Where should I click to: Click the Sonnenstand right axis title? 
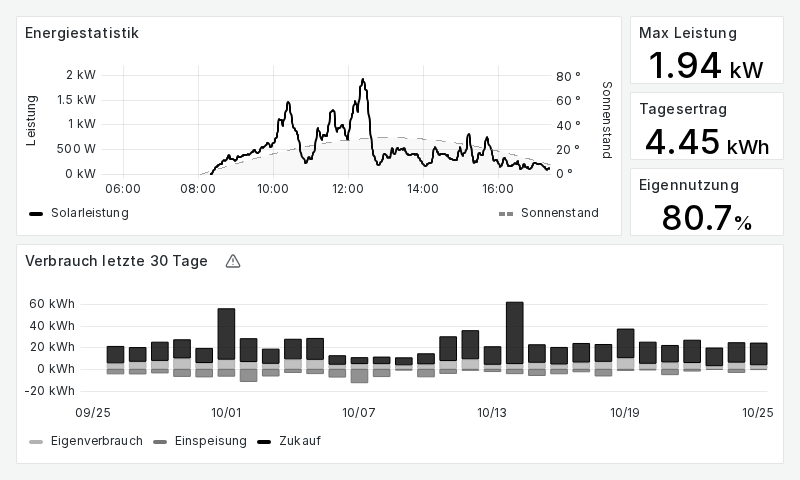pos(606,120)
